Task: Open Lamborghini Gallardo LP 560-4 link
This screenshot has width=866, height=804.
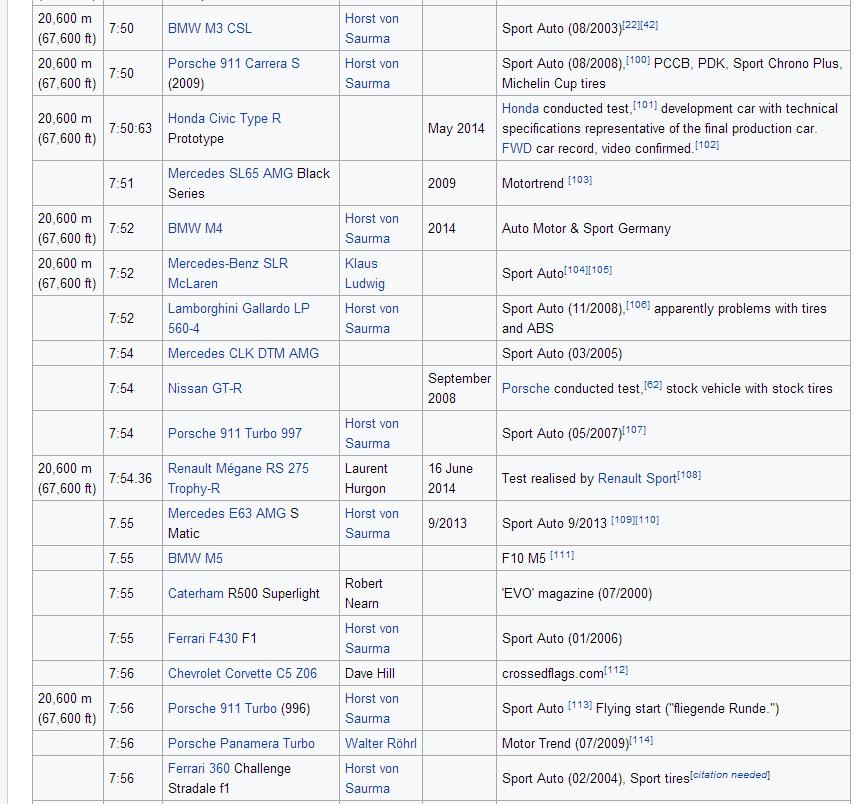Action: 239,318
